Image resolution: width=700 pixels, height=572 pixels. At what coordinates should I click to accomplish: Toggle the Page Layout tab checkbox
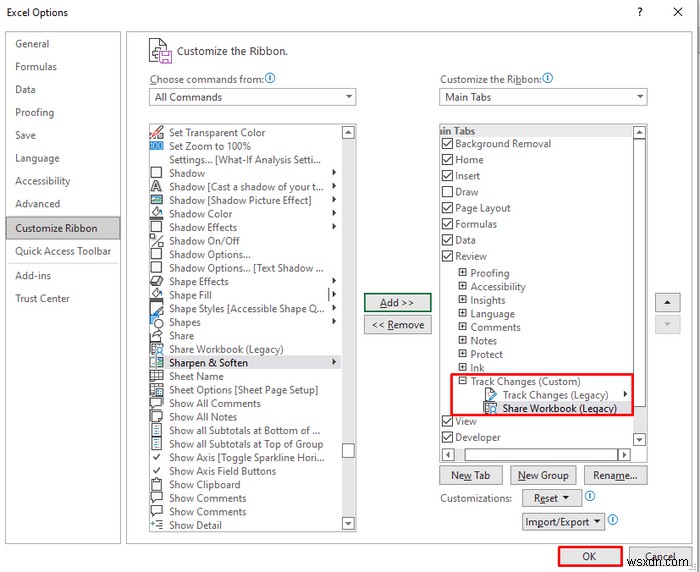447,208
